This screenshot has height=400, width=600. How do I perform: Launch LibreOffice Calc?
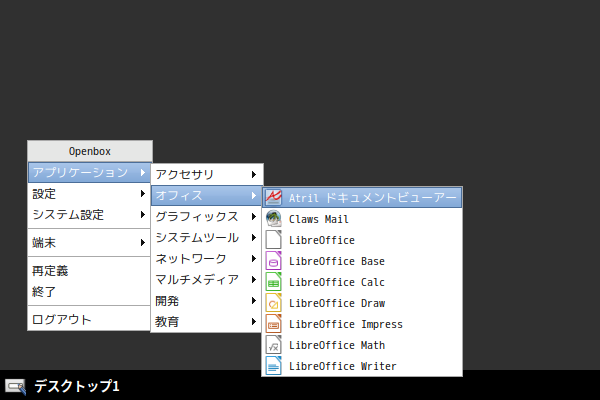click(x=362, y=282)
